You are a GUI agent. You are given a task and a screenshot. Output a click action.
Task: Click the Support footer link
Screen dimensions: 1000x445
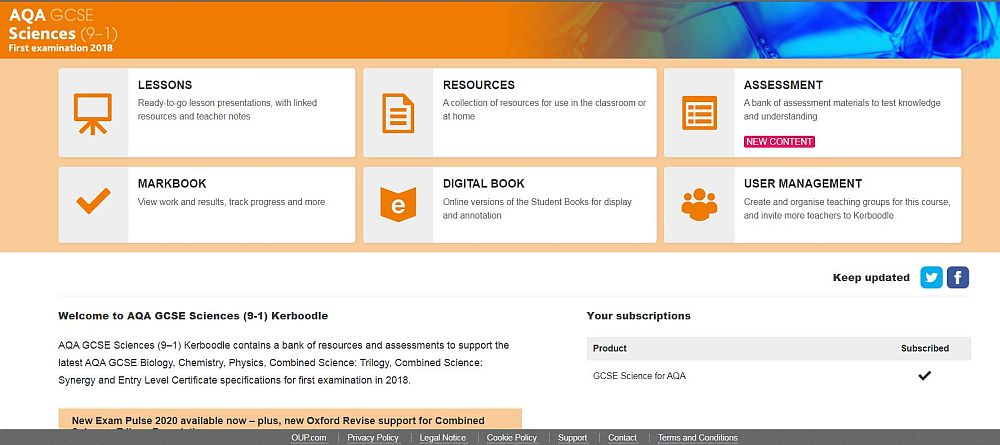coord(572,438)
